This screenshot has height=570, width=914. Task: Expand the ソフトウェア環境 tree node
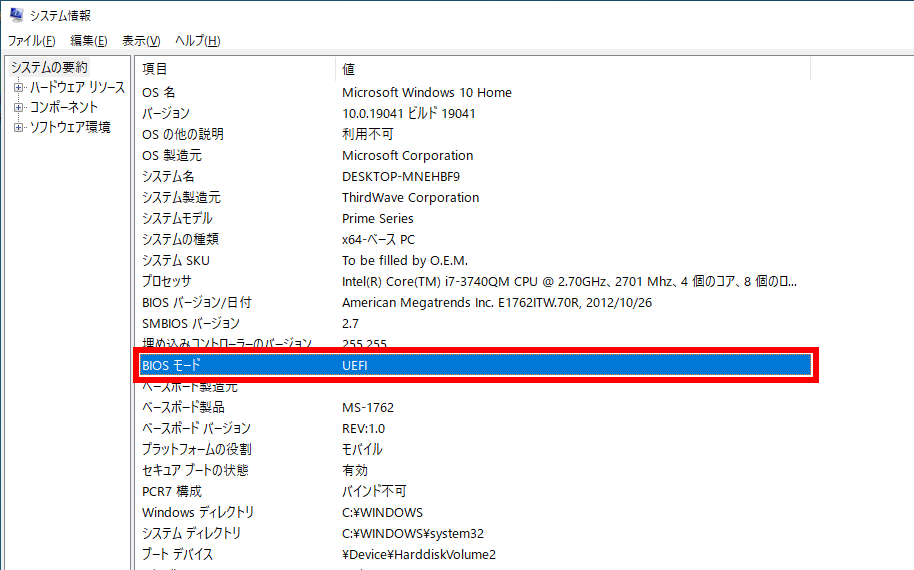(x=18, y=128)
